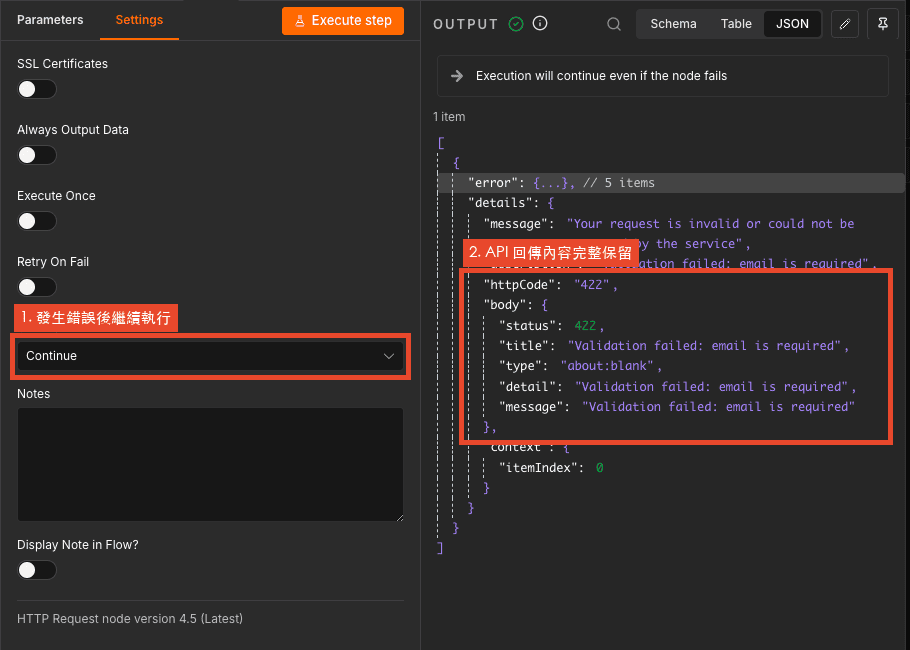Switch output view to Schema
910x650 pixels.
[x=673, y=24]
